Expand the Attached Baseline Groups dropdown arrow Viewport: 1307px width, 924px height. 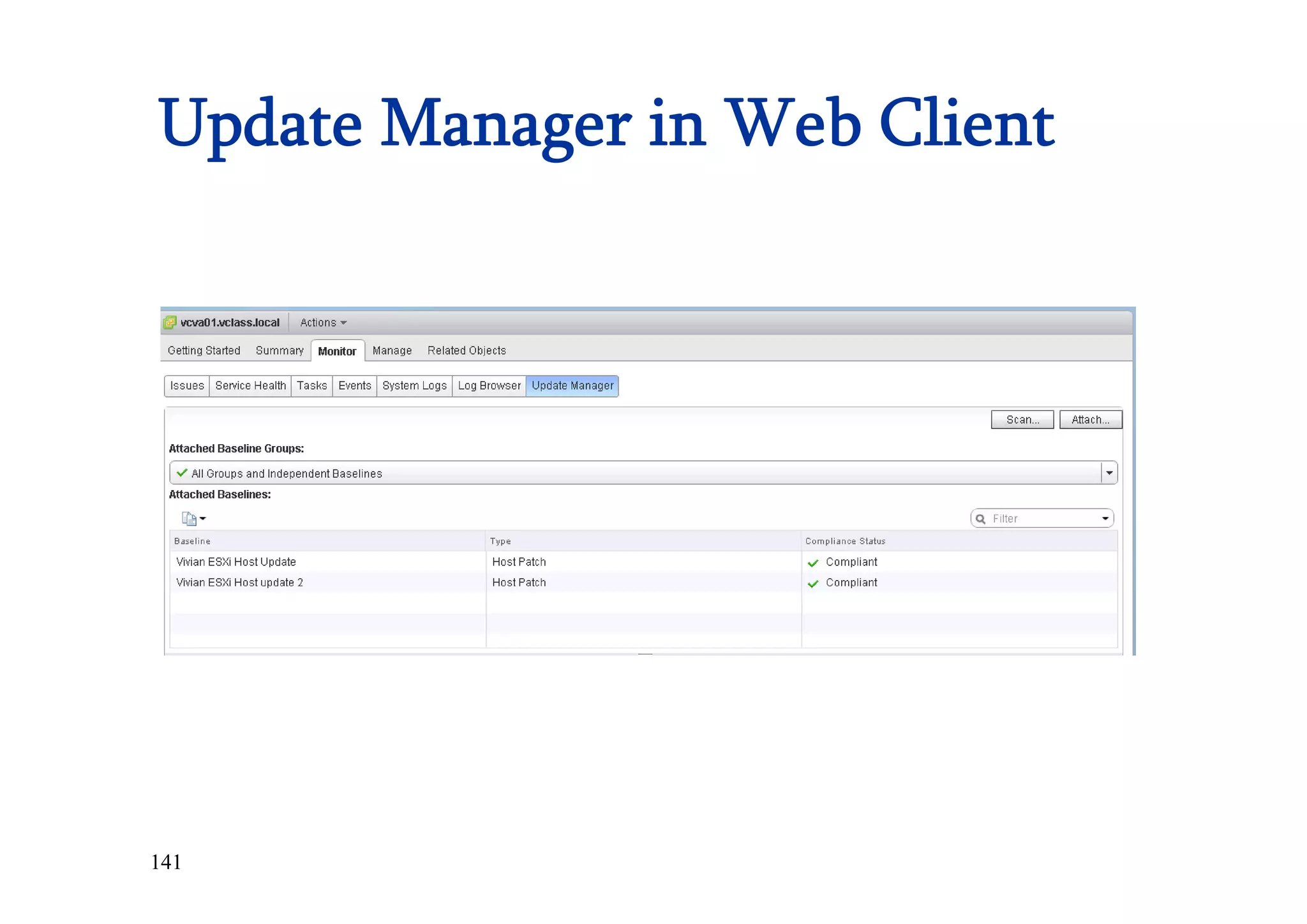tap(1109, 473)
